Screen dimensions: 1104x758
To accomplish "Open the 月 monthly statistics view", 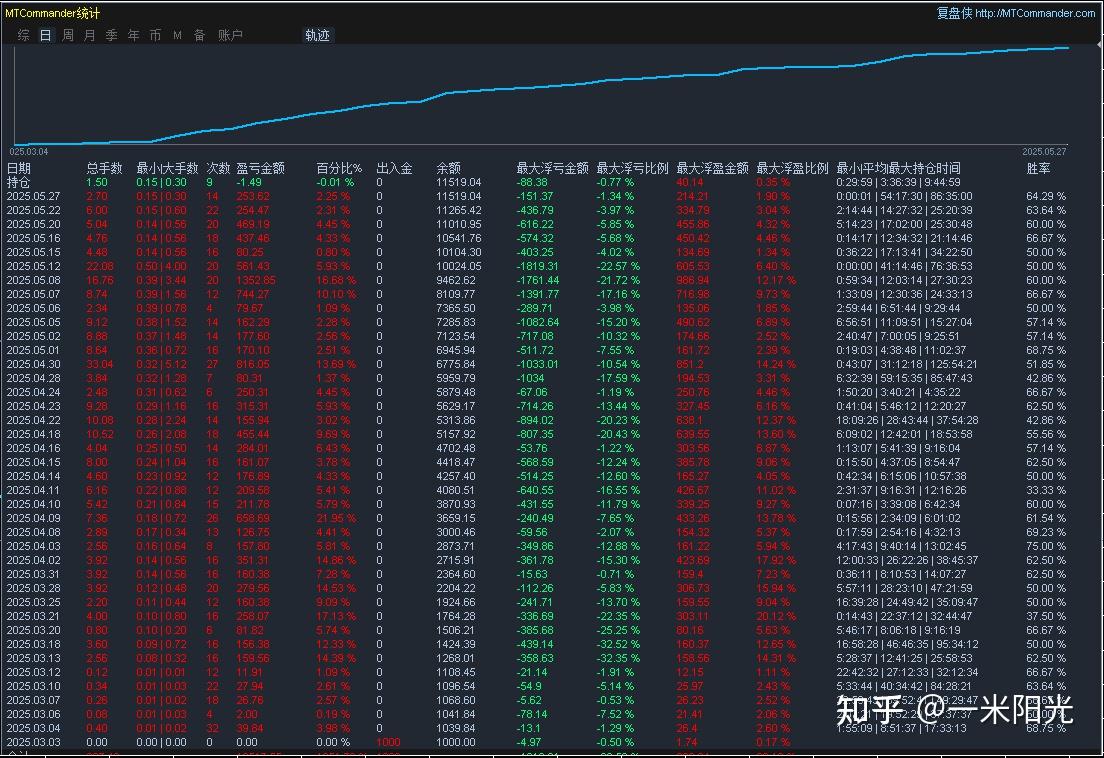I will (88, 34).
